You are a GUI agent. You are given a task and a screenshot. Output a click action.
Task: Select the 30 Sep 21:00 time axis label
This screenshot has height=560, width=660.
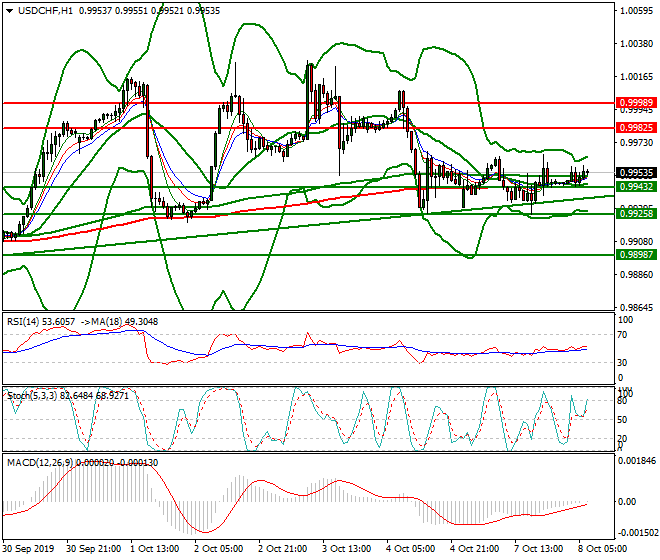coord(93,549)
